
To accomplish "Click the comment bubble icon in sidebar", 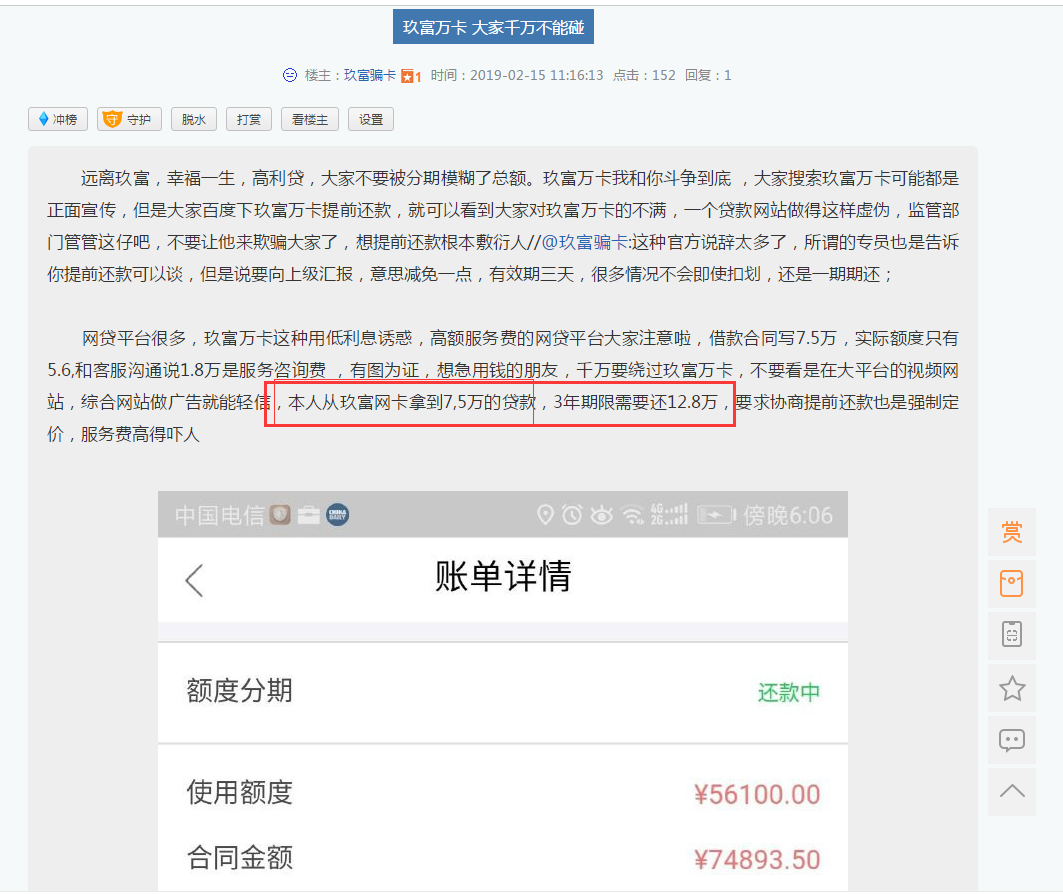I will 1011,739.
